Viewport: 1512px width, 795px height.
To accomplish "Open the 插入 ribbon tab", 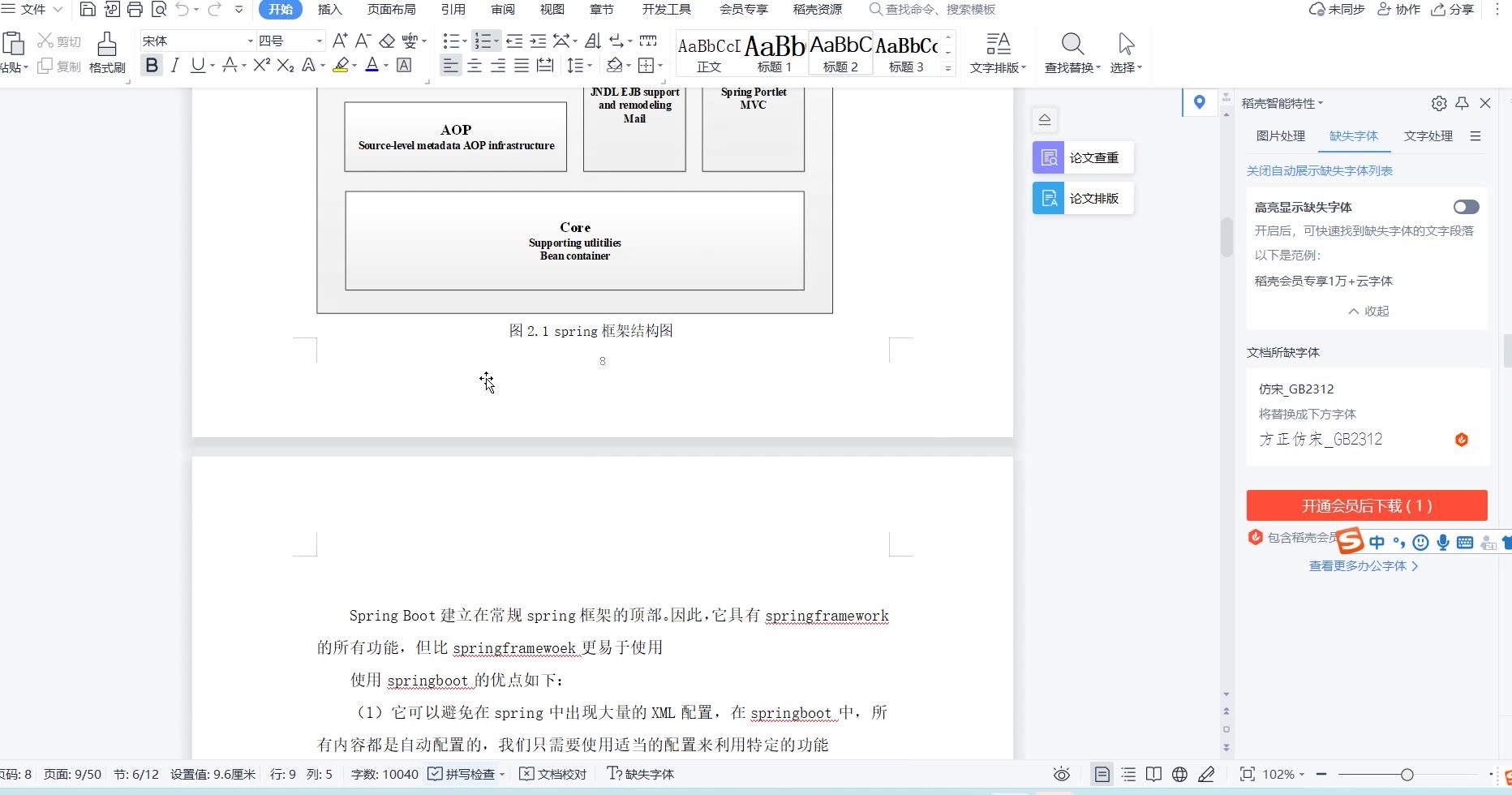I will (x=329, y=10).
